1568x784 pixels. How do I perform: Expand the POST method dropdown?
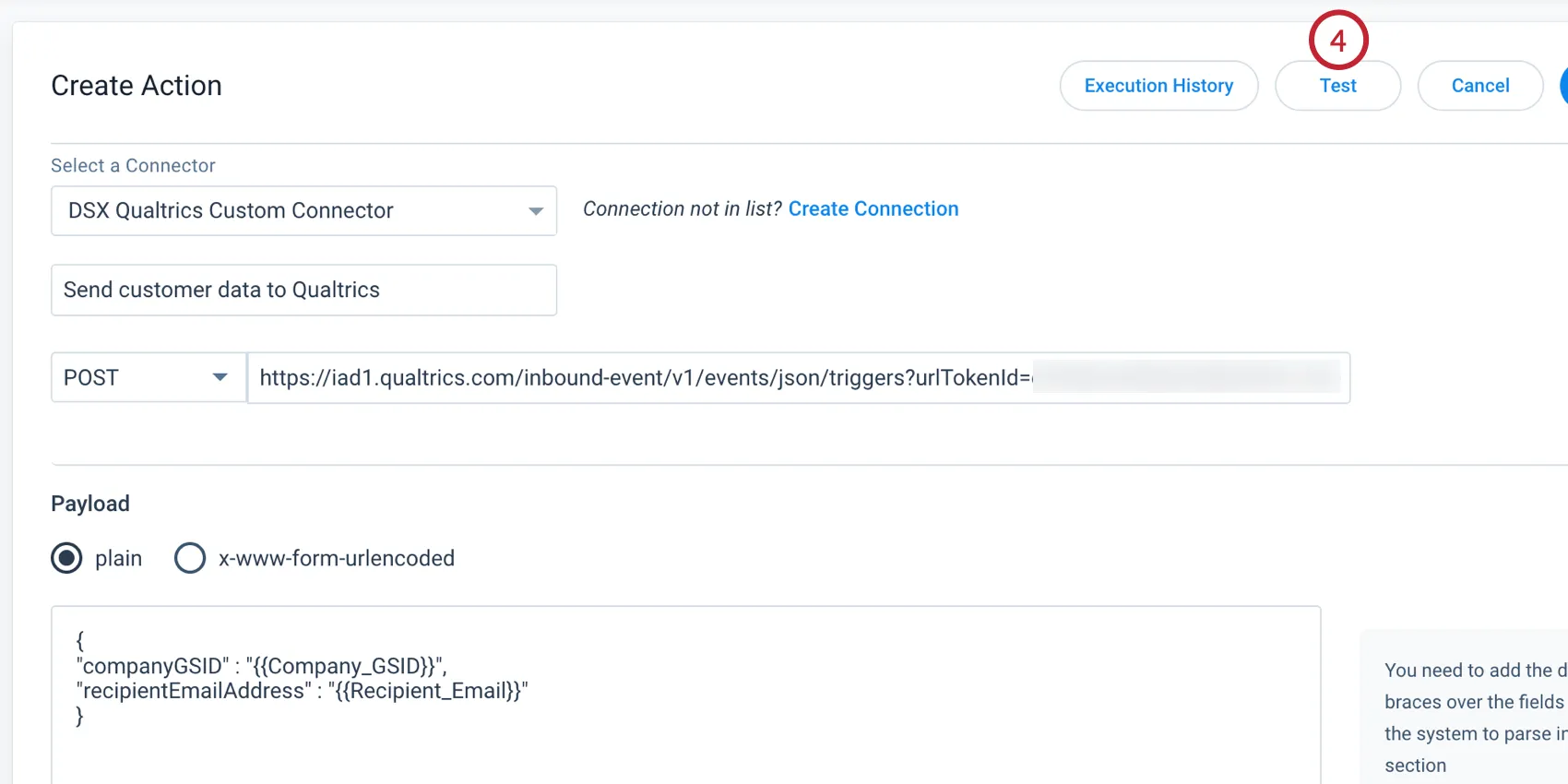pyautogui.click(x=148, y=378)
